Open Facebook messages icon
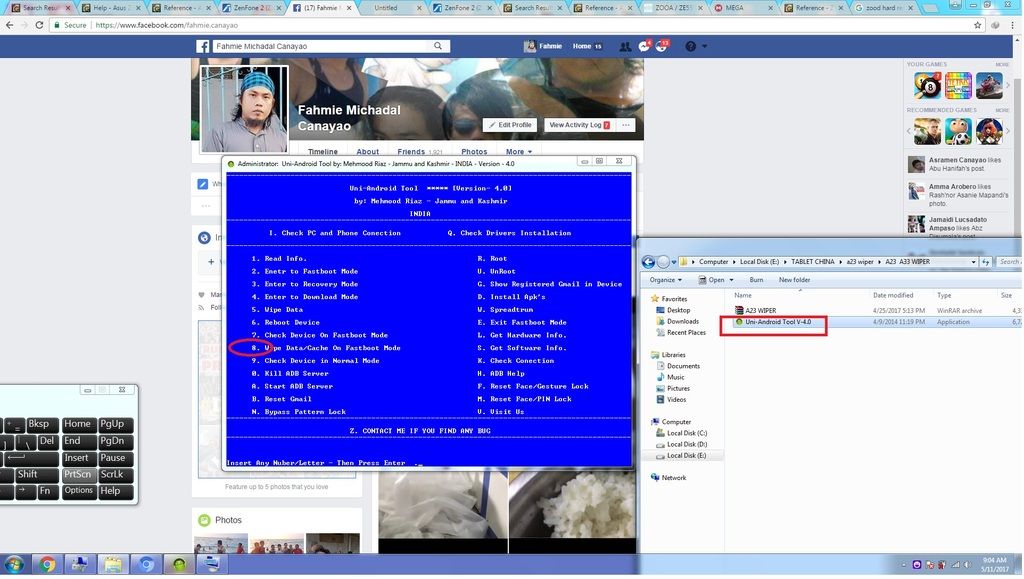This screenshot has height=579, width=1024. coord(644,46)
